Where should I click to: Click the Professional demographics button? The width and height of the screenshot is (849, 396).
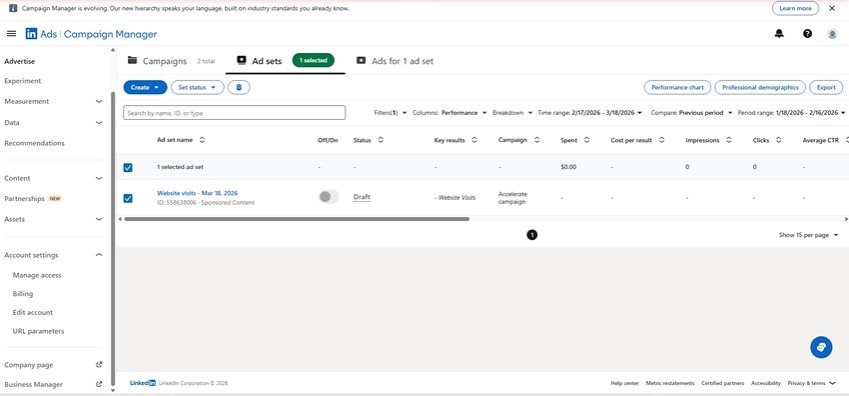(760, 87)
